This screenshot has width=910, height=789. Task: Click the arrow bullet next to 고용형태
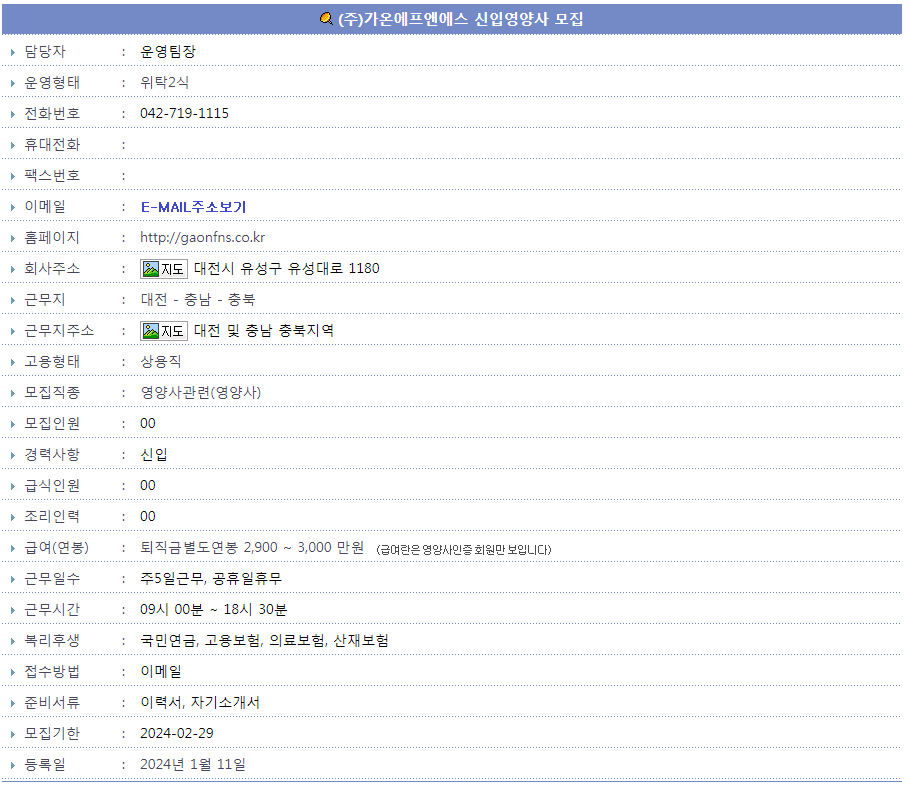point(12,363)
